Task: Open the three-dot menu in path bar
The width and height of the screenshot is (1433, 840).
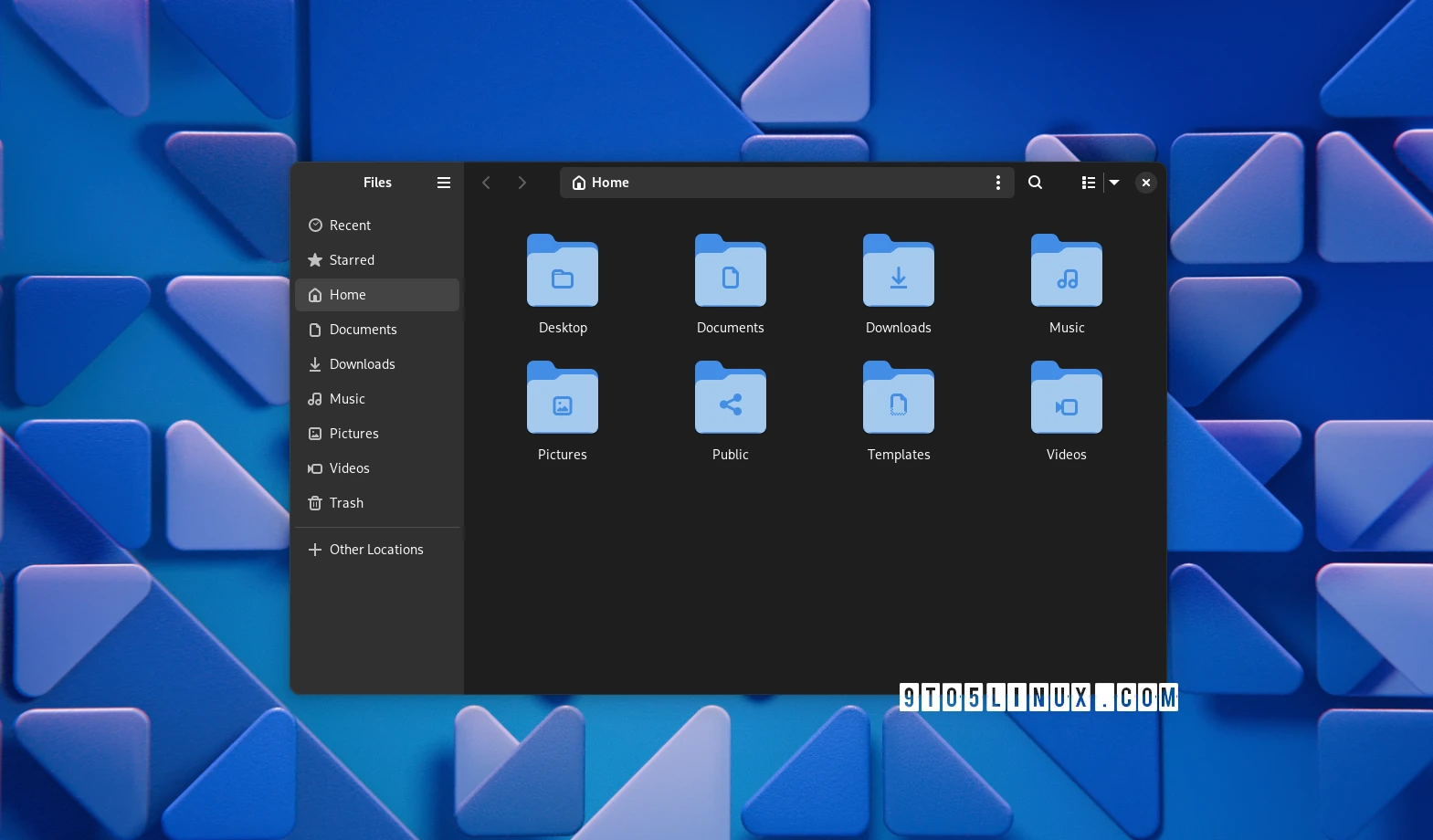Action: (x=997, y=183)
